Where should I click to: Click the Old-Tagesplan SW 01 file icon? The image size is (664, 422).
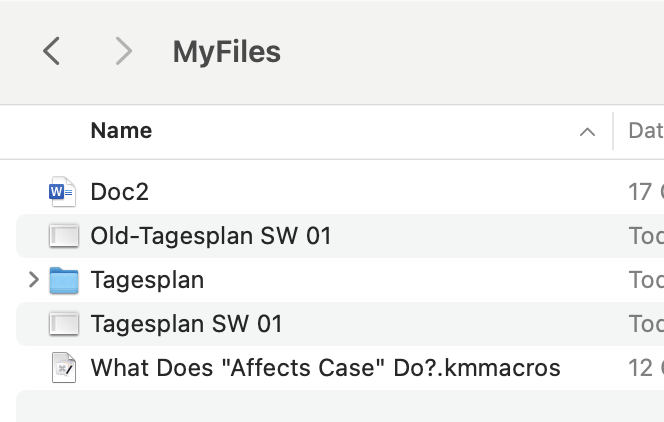pos(64,236)
